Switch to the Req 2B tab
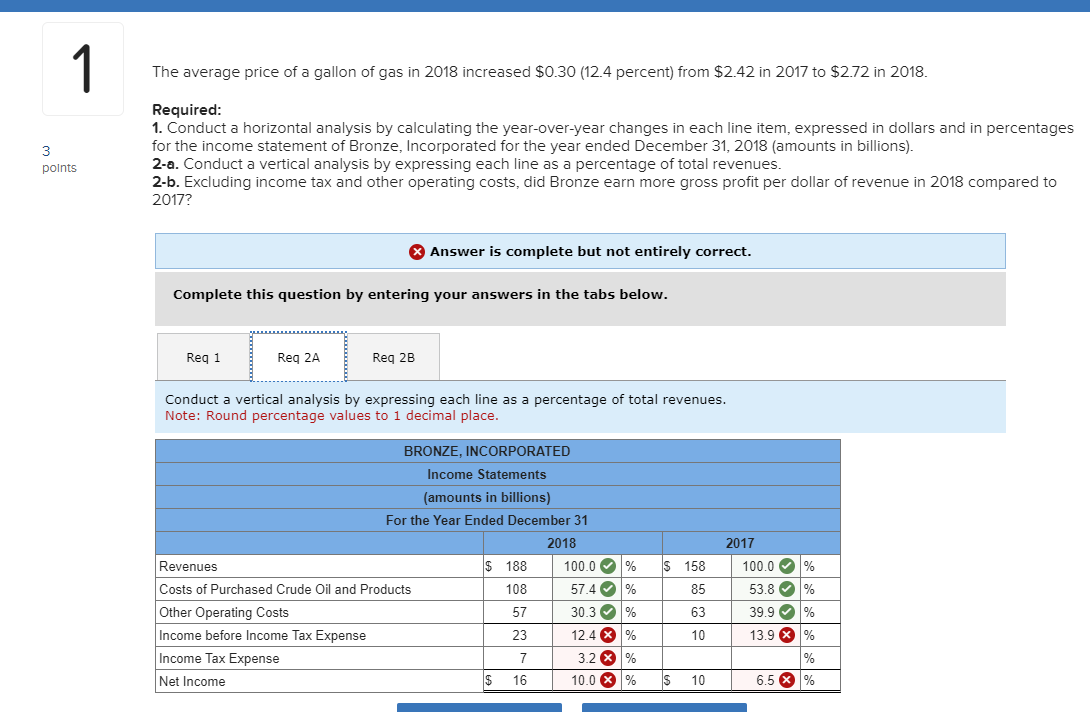Image resolution: width=1090 pixels, height=712 pixels. point(393,357)
